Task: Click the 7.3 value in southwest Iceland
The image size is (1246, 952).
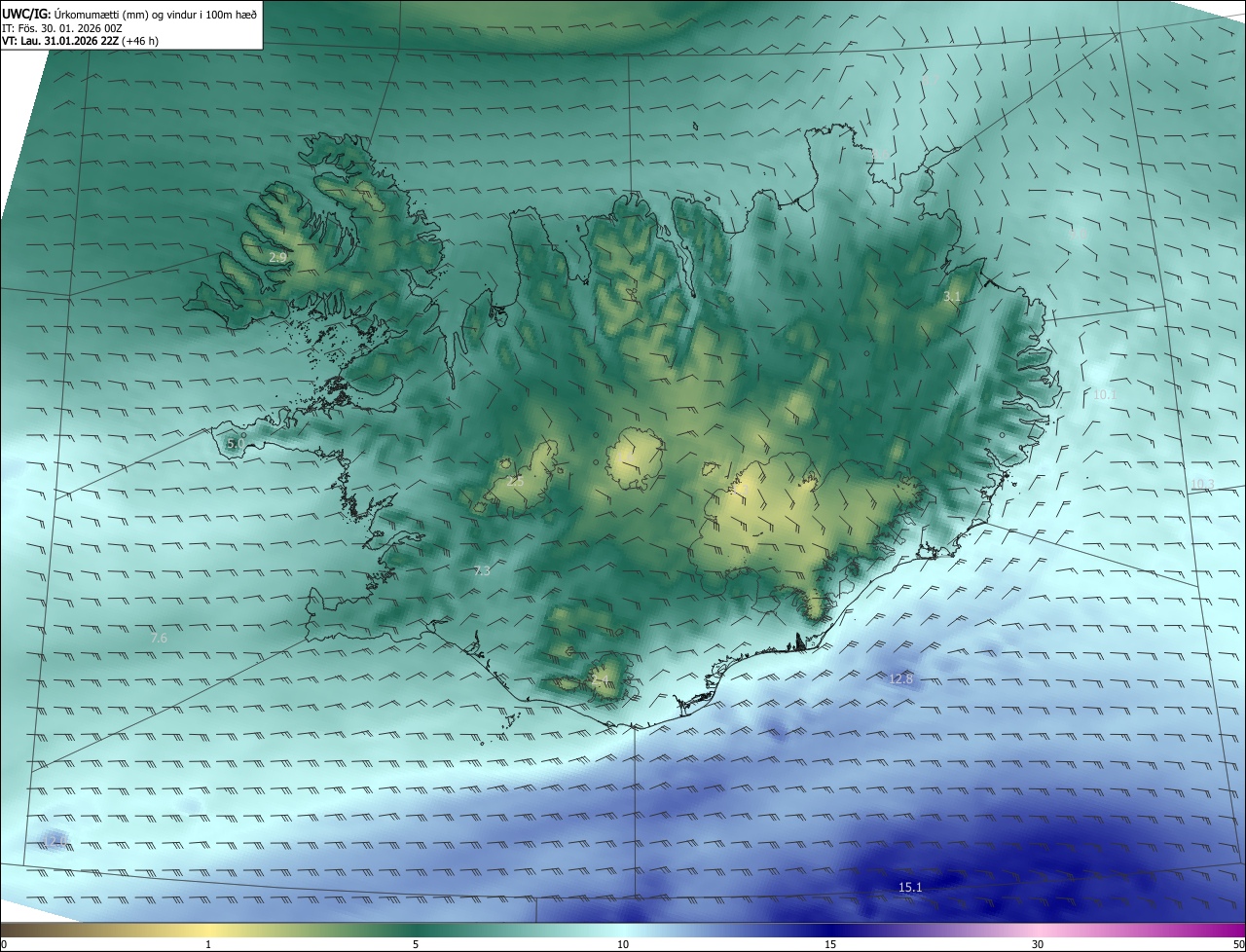Action: click(482, 570)
